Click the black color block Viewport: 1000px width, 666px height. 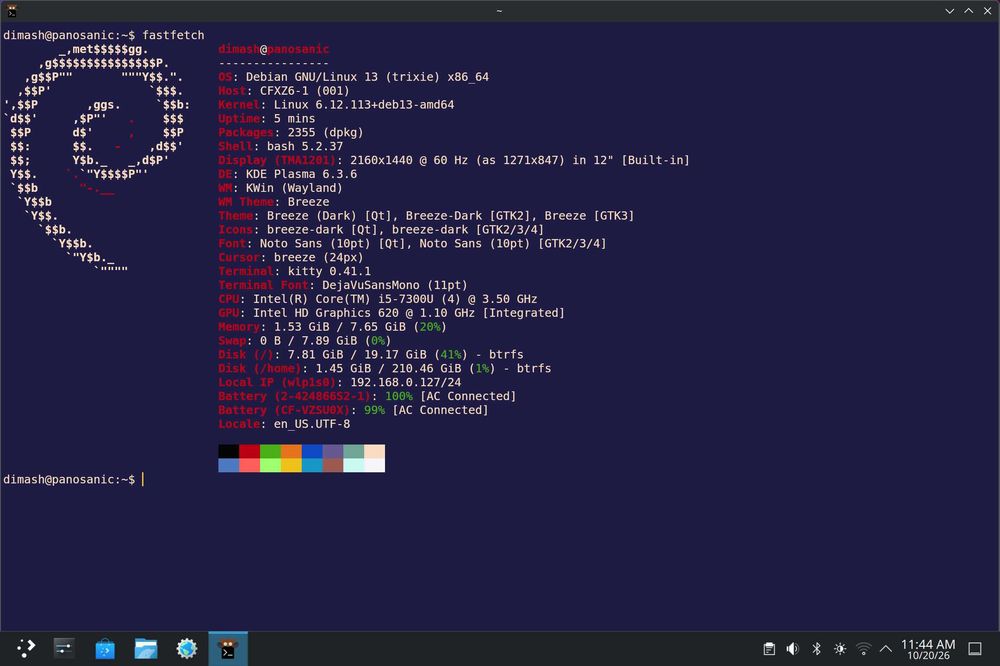tap(228, 452)
